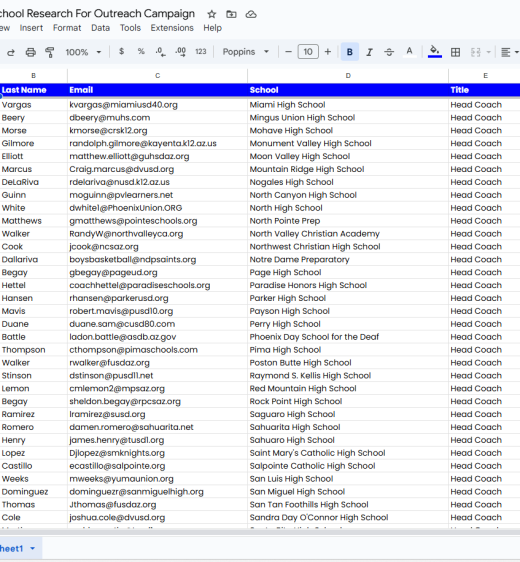Screen dimensions: 520x562
Task: Click the School header cell
Action: pos(348,90)
